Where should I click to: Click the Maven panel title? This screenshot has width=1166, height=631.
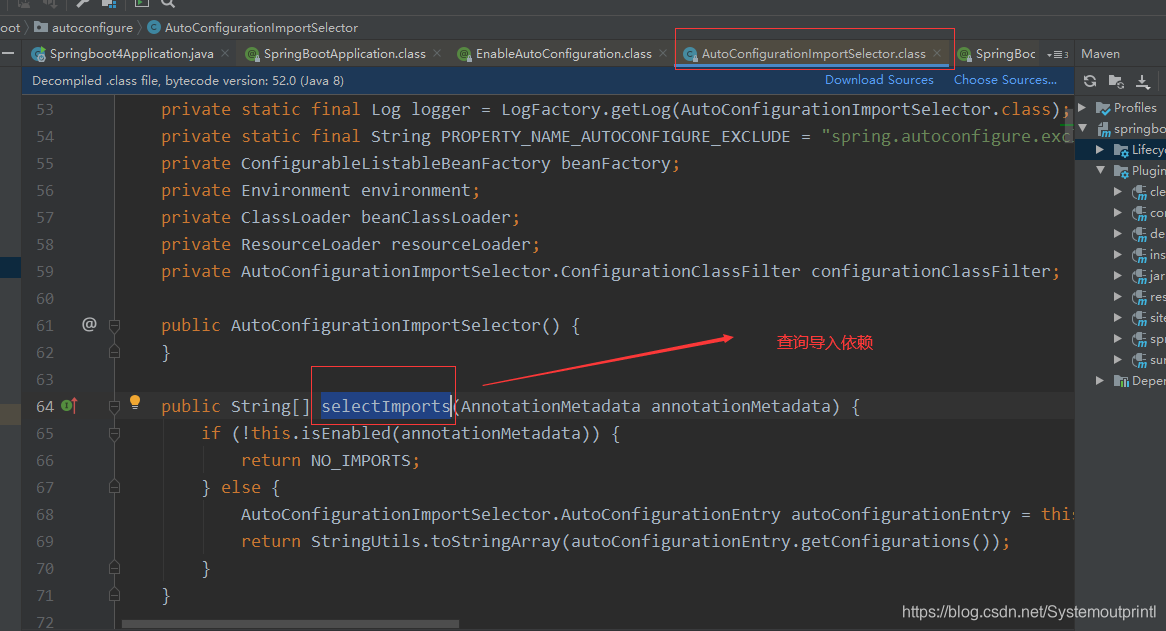click(1100, 54)
